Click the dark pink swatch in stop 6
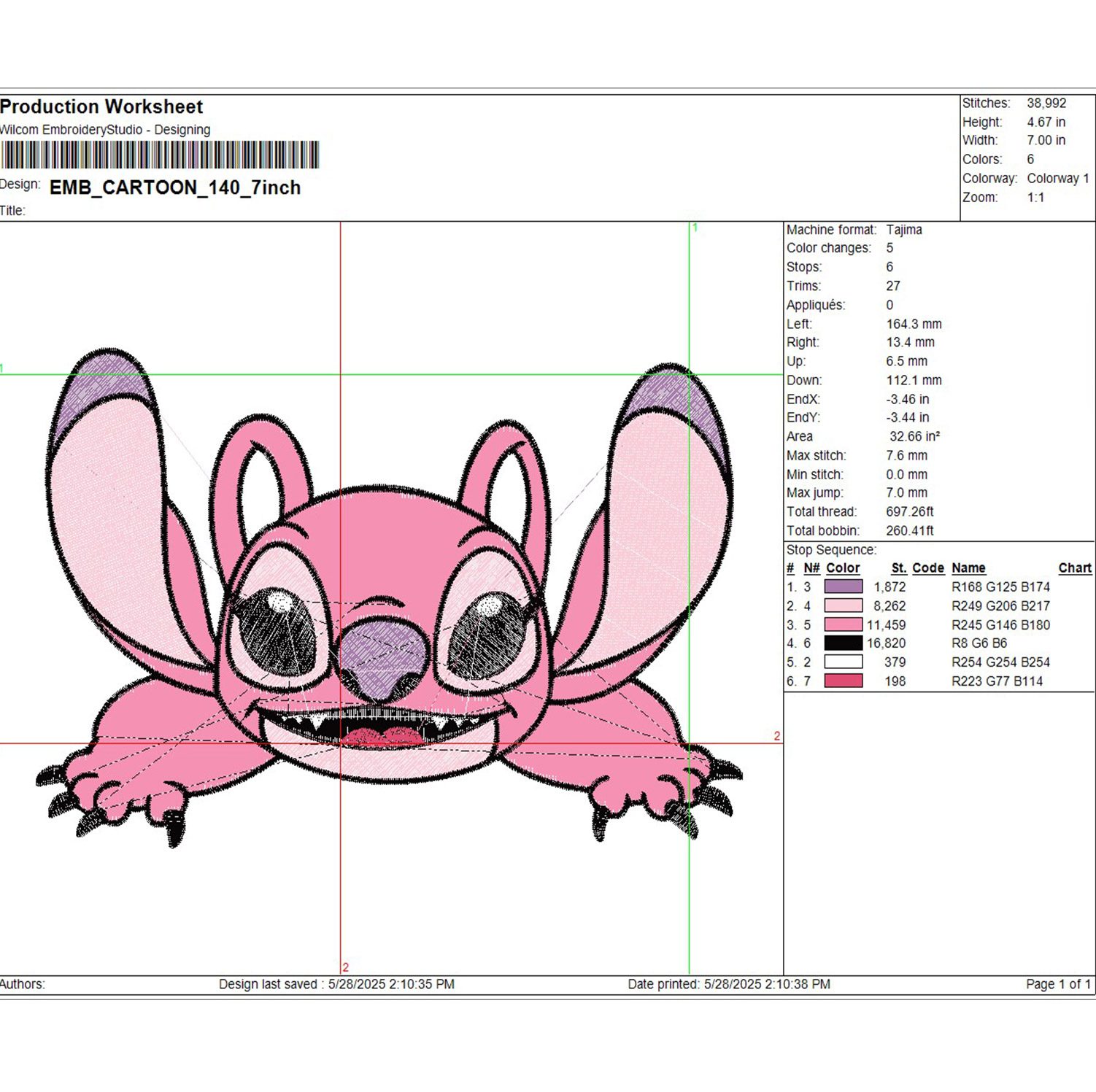This screenshot has width=1096, height=1092. 844,681
